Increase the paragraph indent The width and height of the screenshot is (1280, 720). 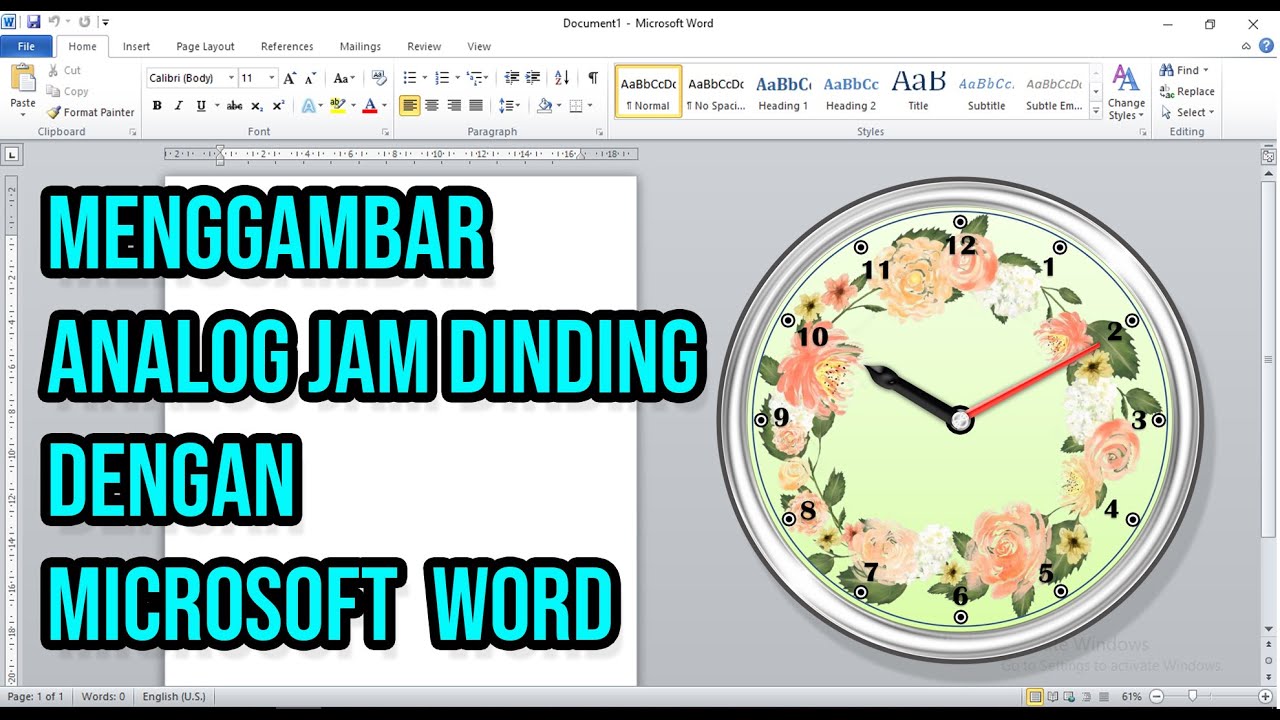tap(533, 78)
